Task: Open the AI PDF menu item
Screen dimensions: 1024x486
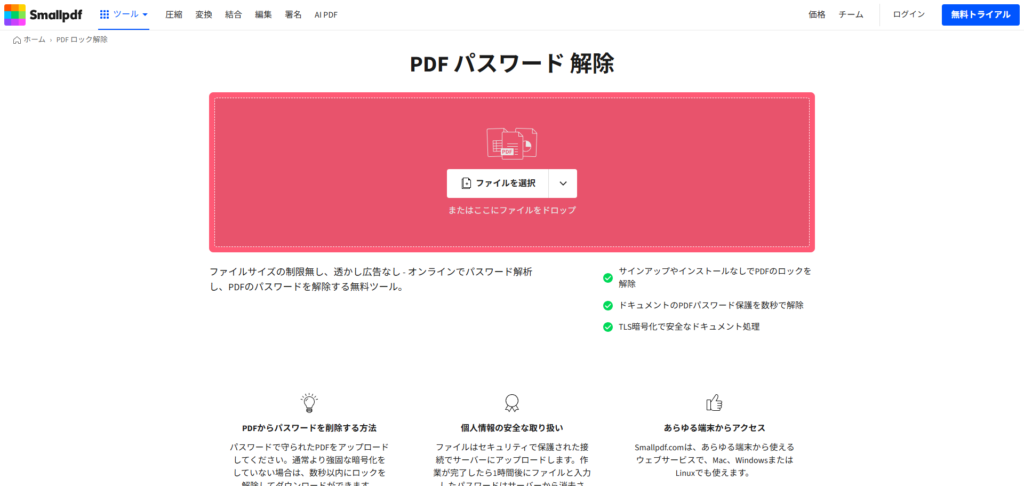Action: (x=326, y=14)
